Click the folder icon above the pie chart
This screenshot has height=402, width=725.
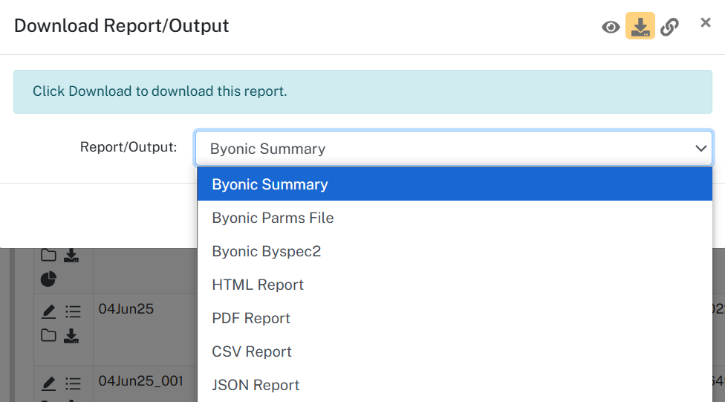49,255
